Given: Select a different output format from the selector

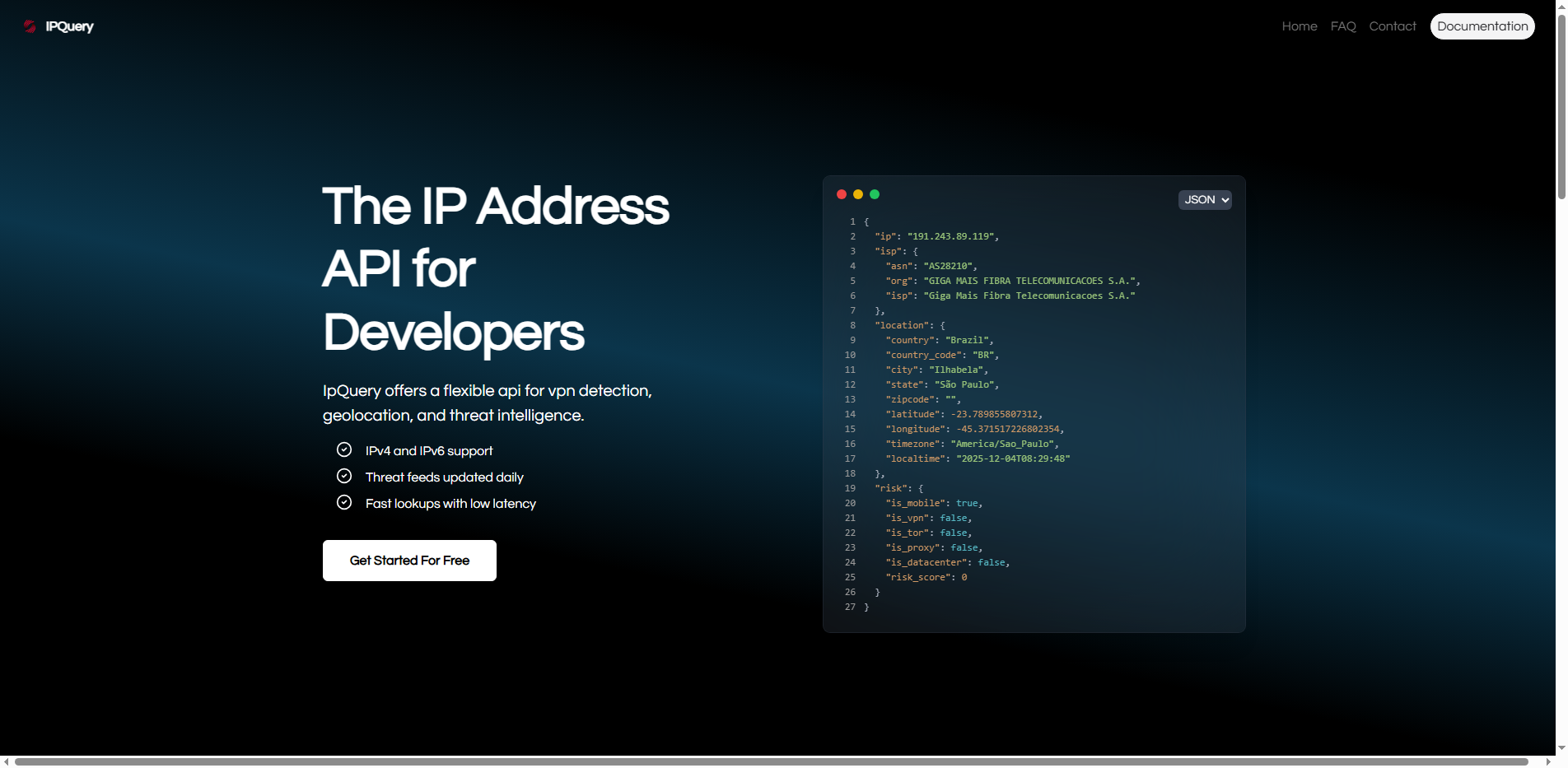Looking at the screenshot, I should click(1204, 199).
